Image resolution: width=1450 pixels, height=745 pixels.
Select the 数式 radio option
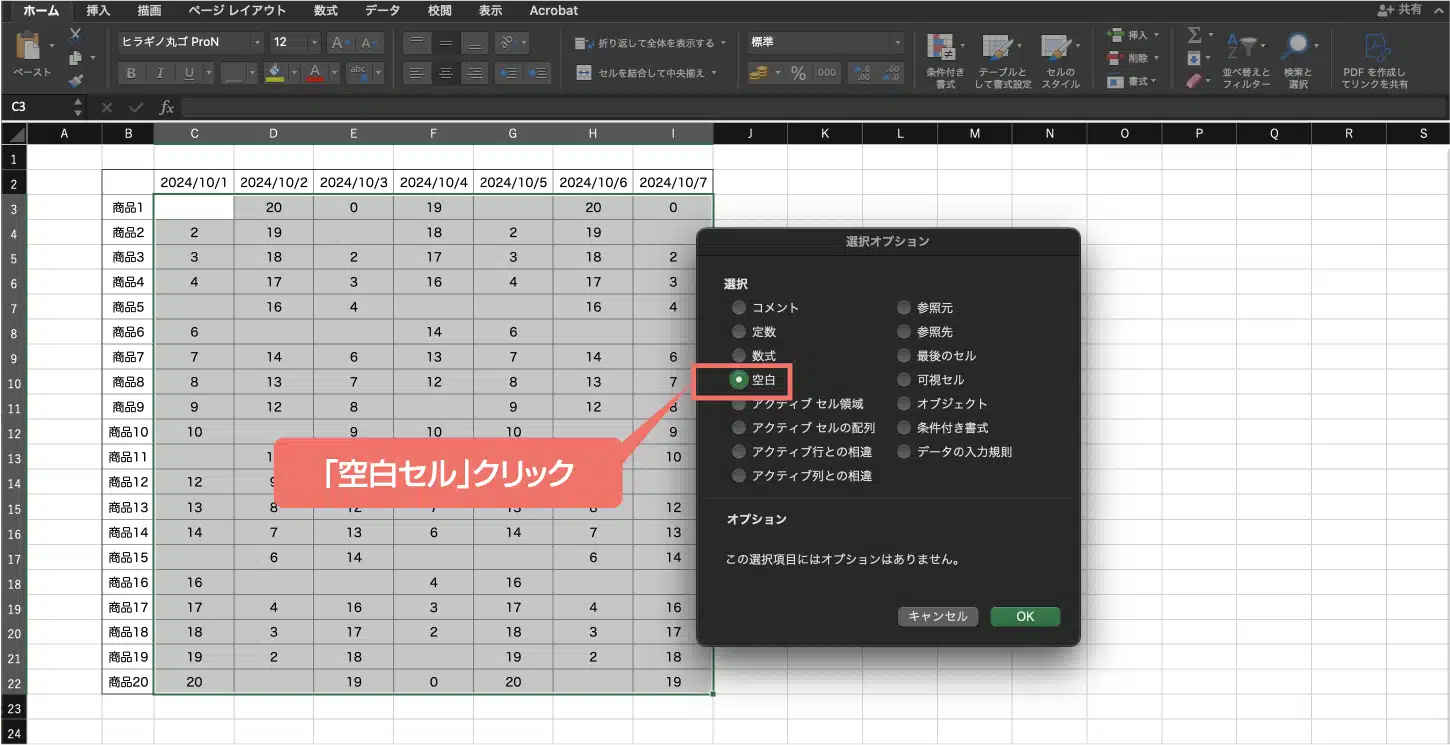(x=738, y=356)
